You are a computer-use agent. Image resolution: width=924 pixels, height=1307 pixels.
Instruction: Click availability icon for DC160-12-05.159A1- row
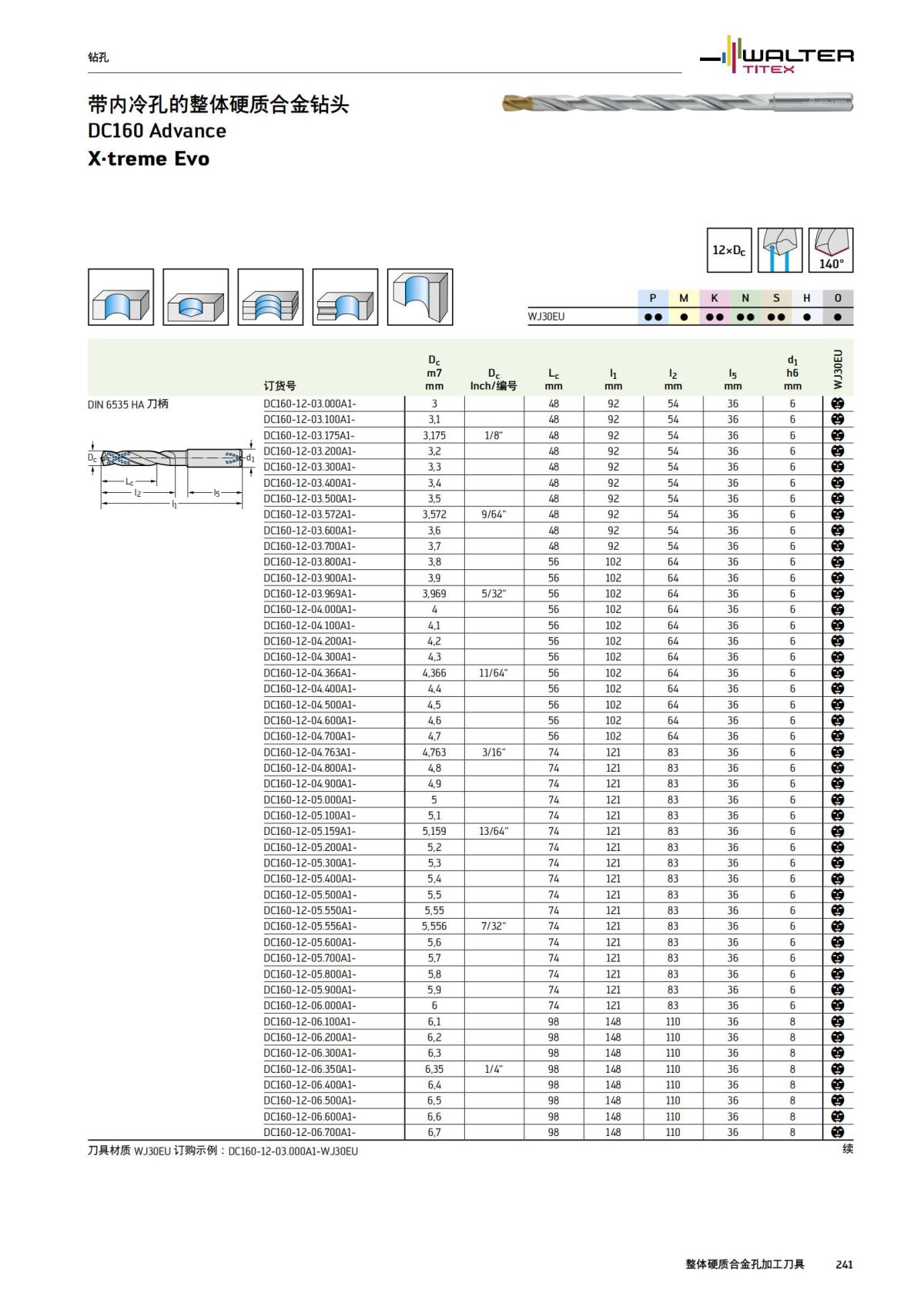(x=838, y=831)
